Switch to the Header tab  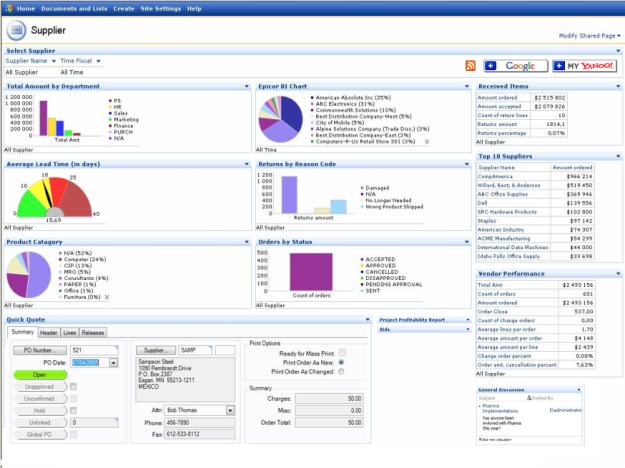click(x=49, y=332)
